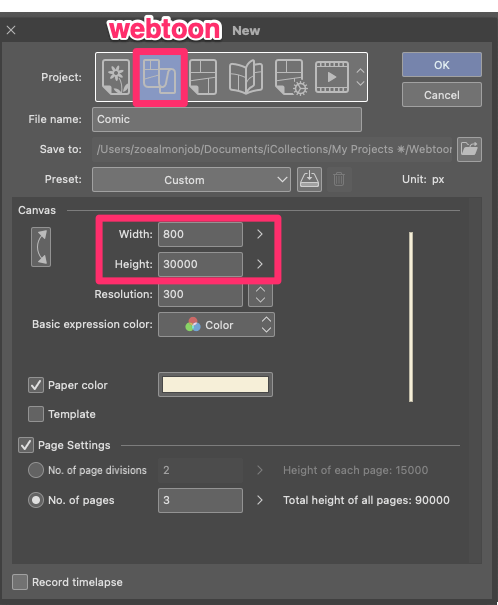Select No. of page divisions option

(36, 470)
